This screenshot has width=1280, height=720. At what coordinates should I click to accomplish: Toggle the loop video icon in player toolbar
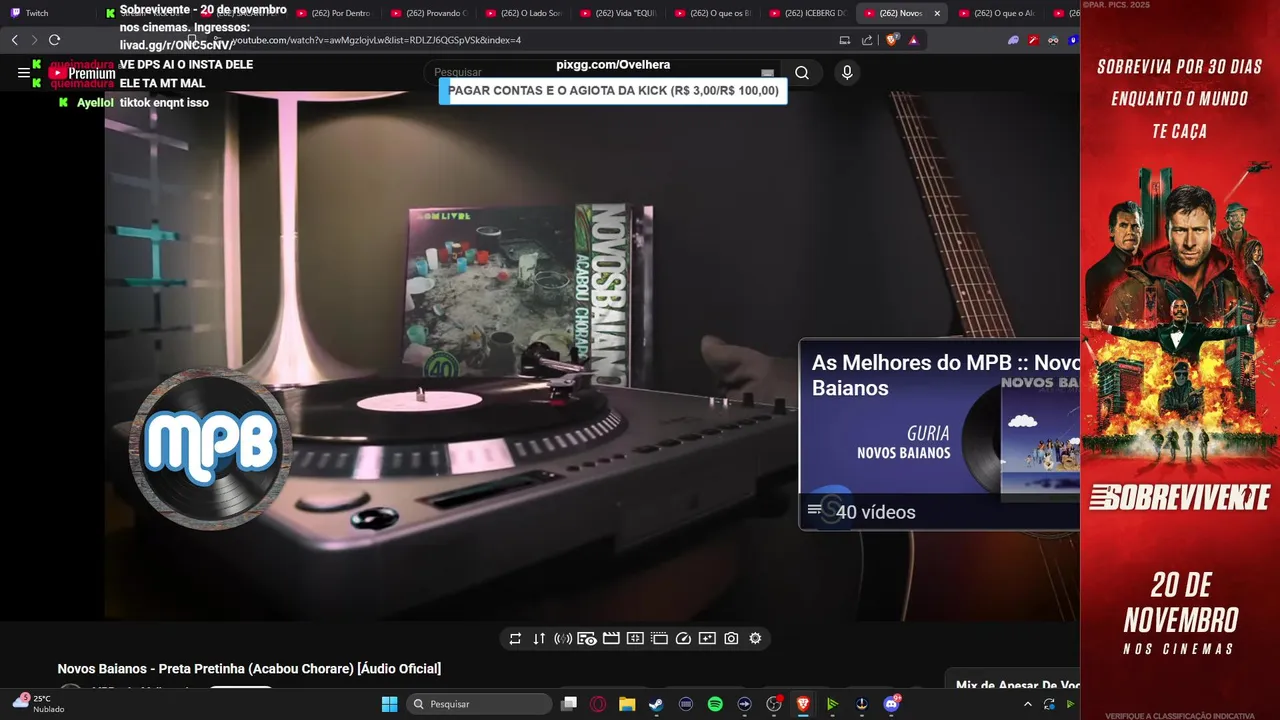(x=515, y=639)
